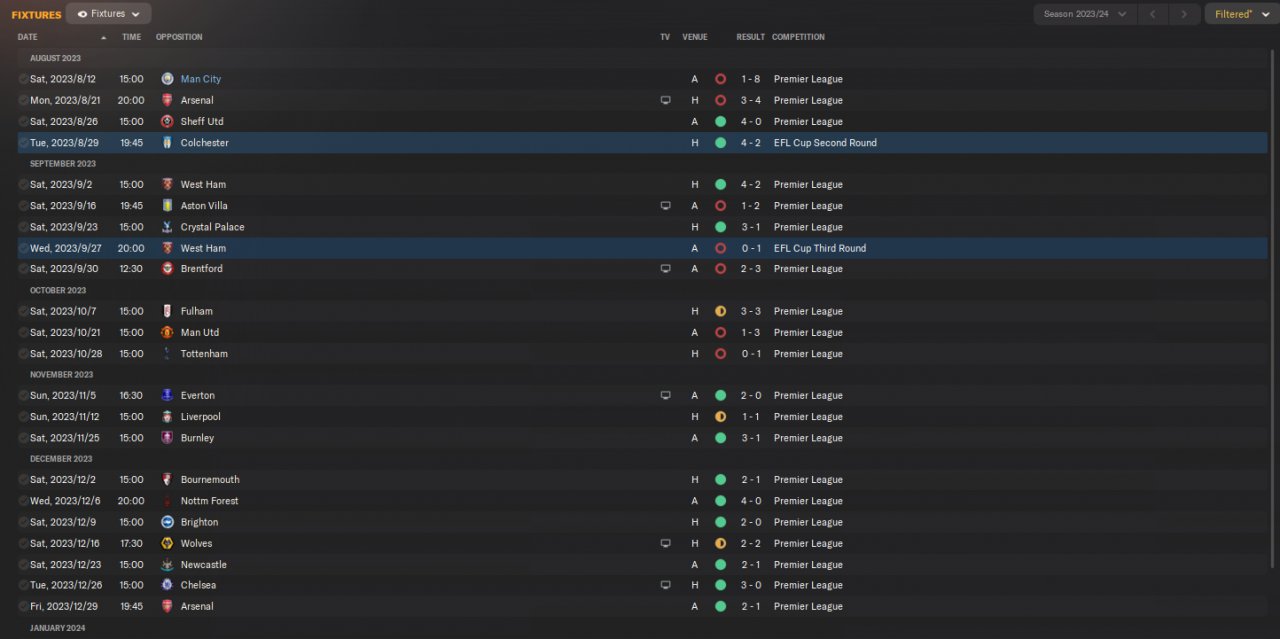Open the Fixtures view dropdown
Screen dimensions: 1280x639
click(x=108, y=14)
